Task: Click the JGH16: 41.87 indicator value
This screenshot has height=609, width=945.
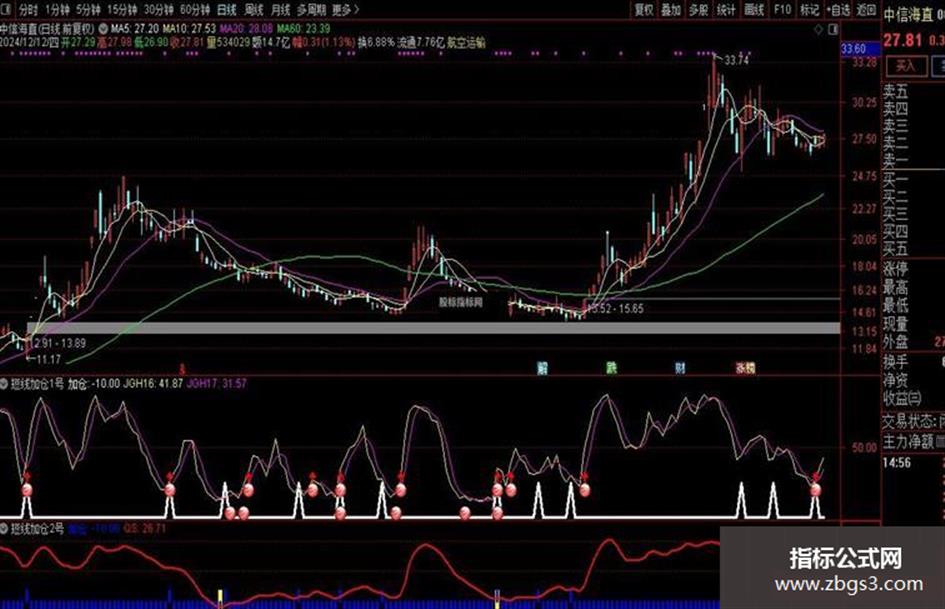Action: [153, 383]
